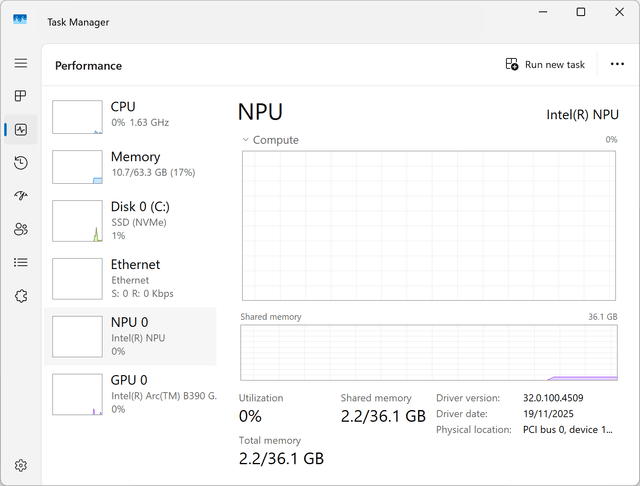640x486 pixels.
Task: Click the NPU 0 mini graph thumbnail
Action: coord(77,337)
